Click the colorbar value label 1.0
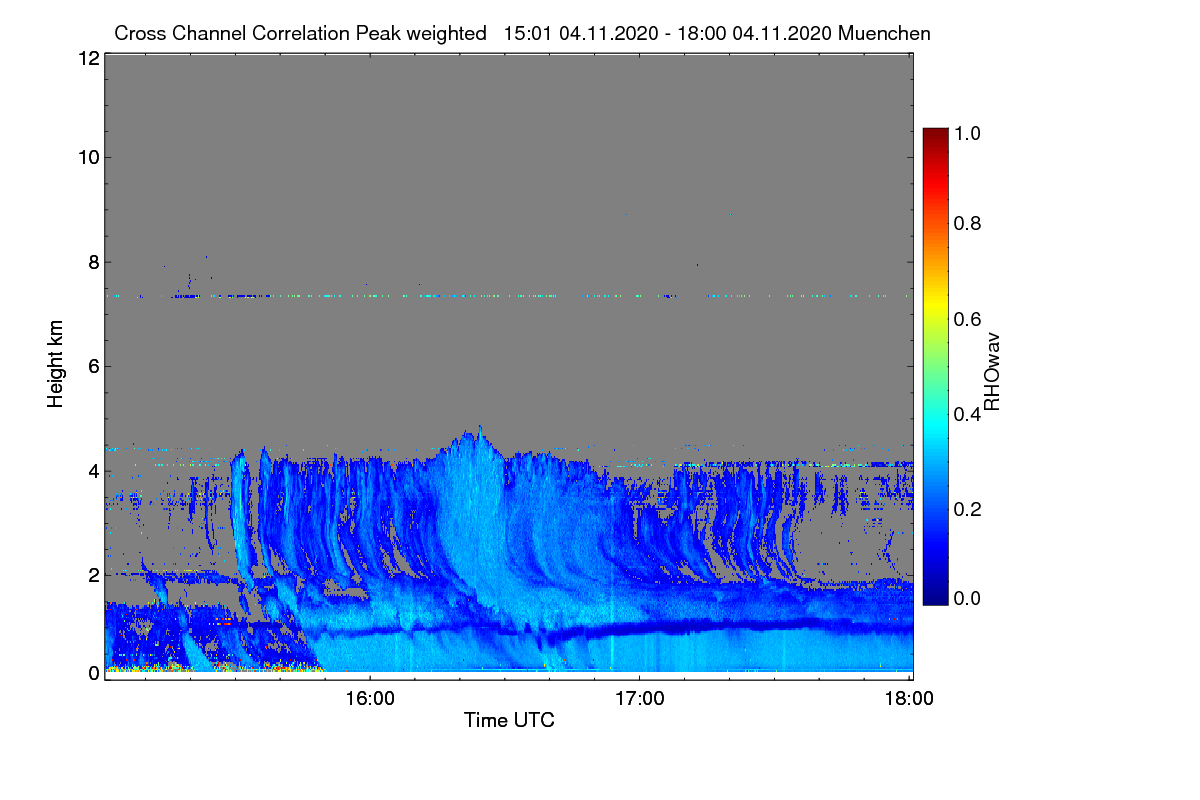The height and width of the screenshot is (800, 1200). 966,132
